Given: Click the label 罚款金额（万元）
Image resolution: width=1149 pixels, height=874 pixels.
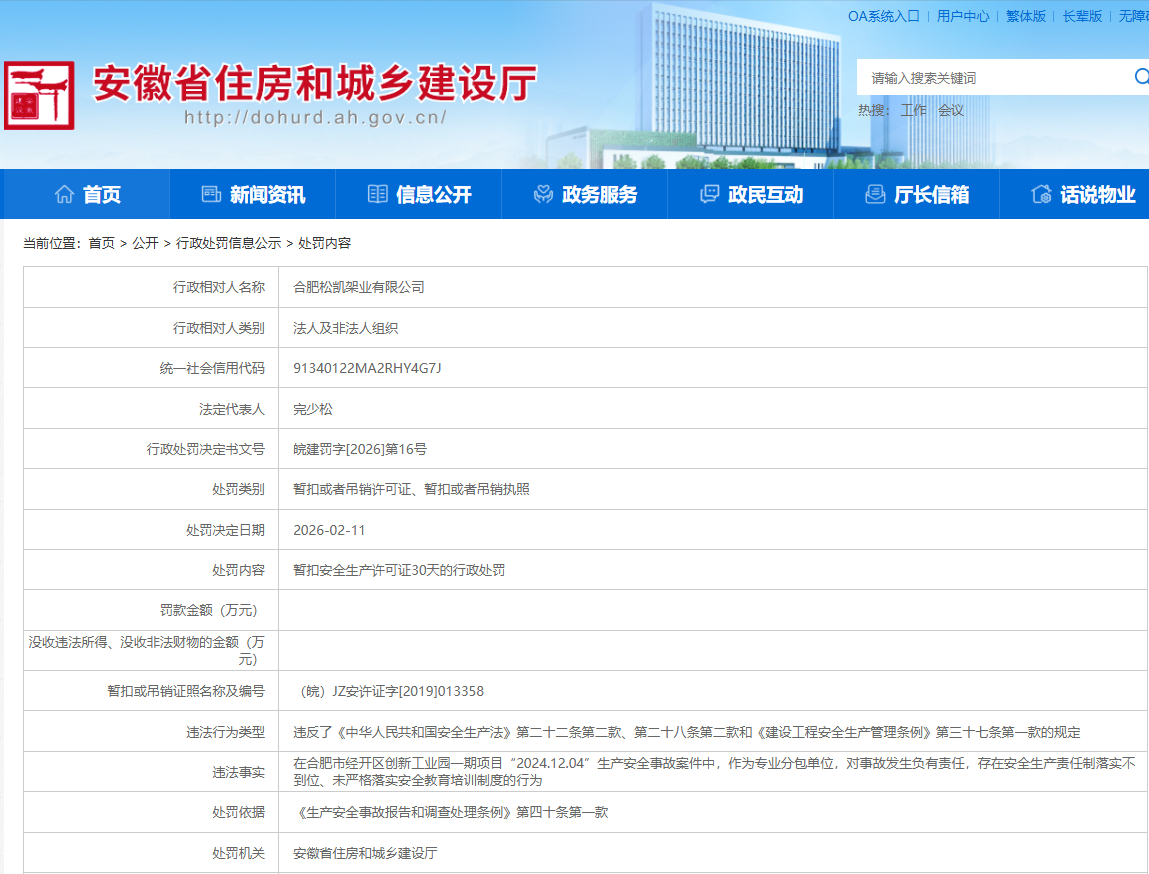Looking at the screenshot, I should (x=209, y=610).
